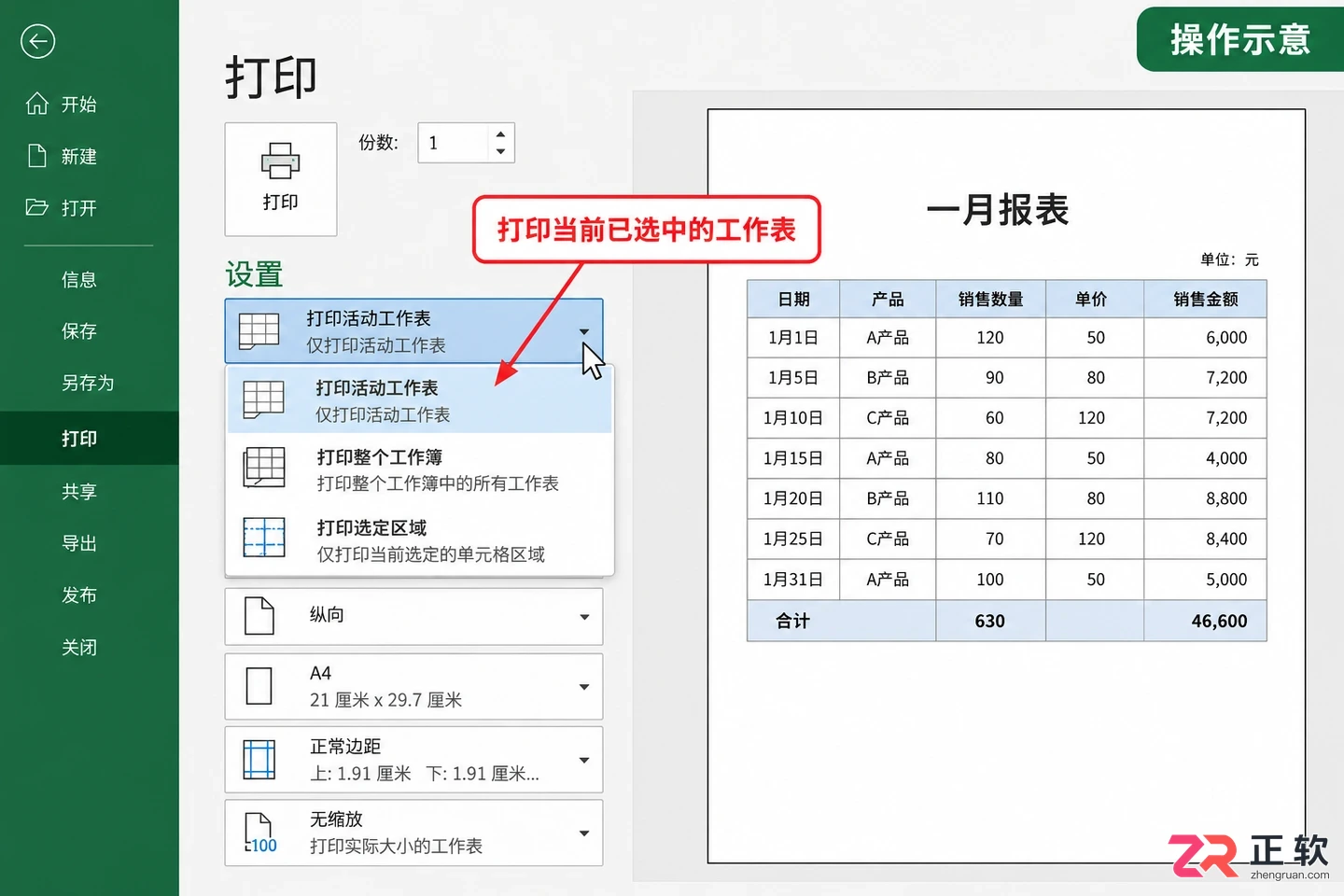Click the workbook icon beside 打印整个工作簿
This screenshot has width=1344, height=896.
(x=264, y=468)
